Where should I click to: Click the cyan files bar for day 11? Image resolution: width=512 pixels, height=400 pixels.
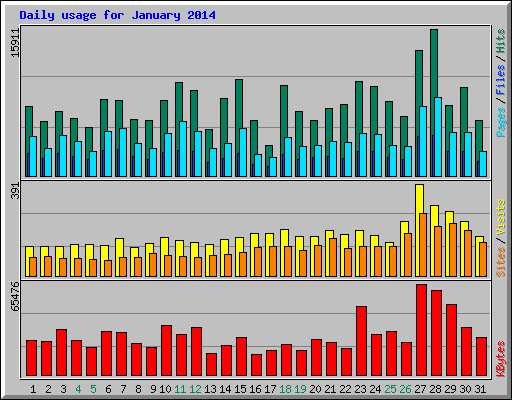click(183, 149)
